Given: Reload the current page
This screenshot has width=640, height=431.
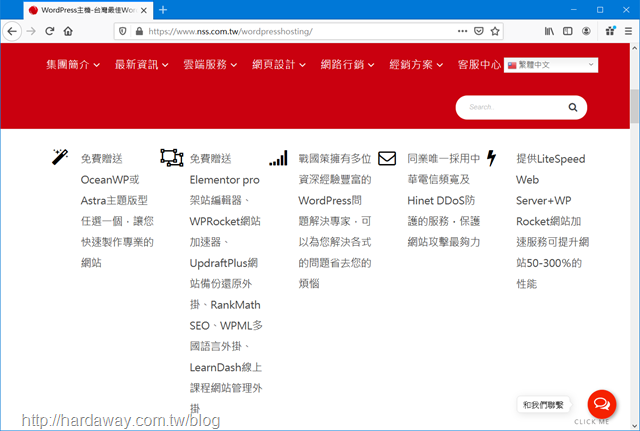Looking at the screenshot, I should click(x=50, y=31).
